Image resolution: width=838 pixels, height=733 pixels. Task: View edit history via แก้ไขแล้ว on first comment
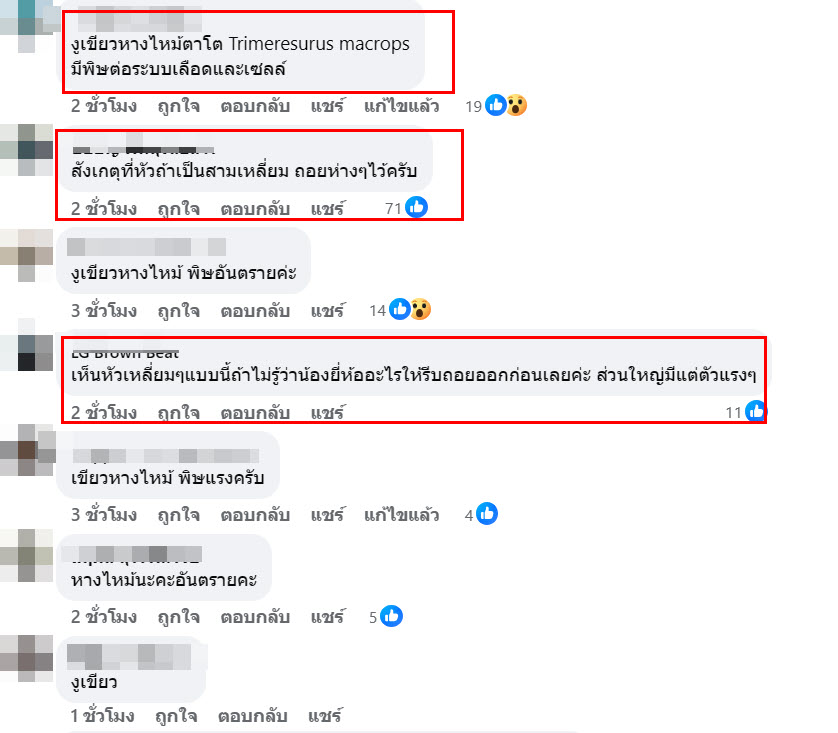point(401,106)
